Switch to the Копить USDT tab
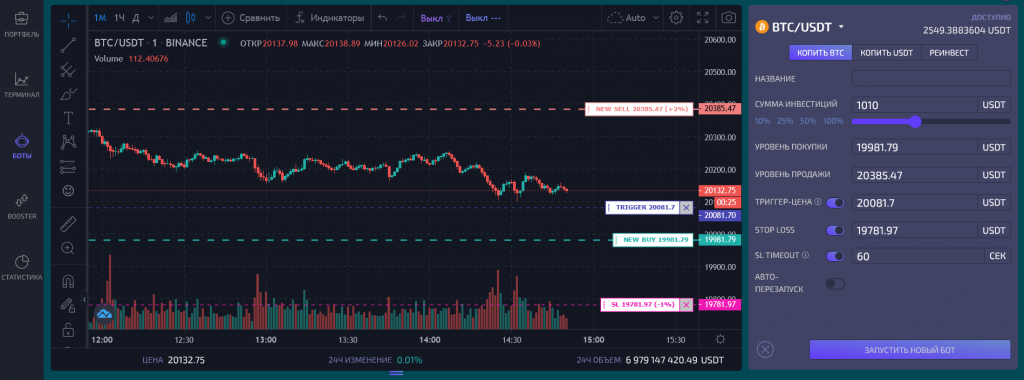The image size is (1024, 380). (886, 53)
